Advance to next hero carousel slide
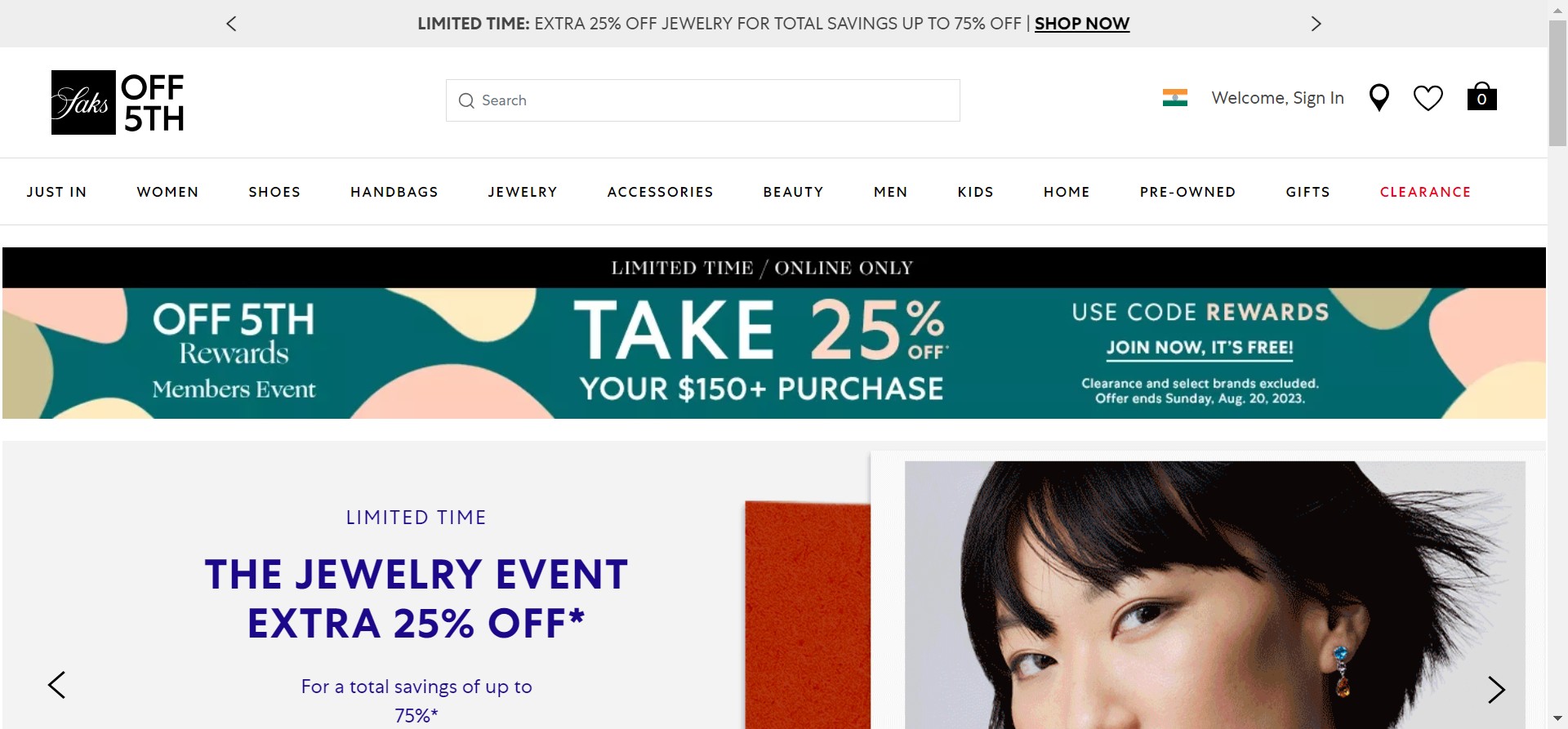1568x729 pixels. click(x=1496, y=690)
